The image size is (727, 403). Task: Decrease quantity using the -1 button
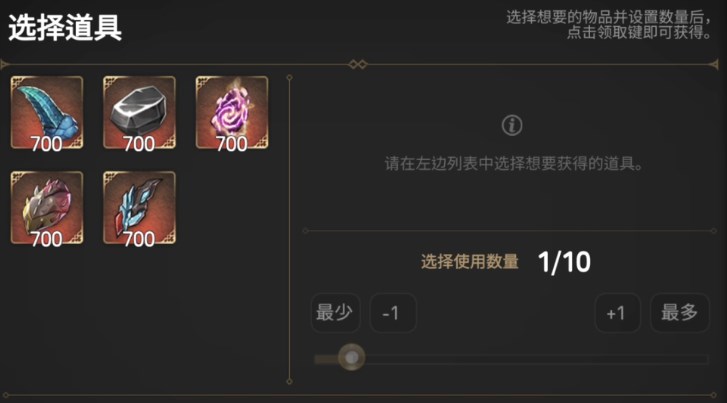pyautogui.click(x=393, y=313)
